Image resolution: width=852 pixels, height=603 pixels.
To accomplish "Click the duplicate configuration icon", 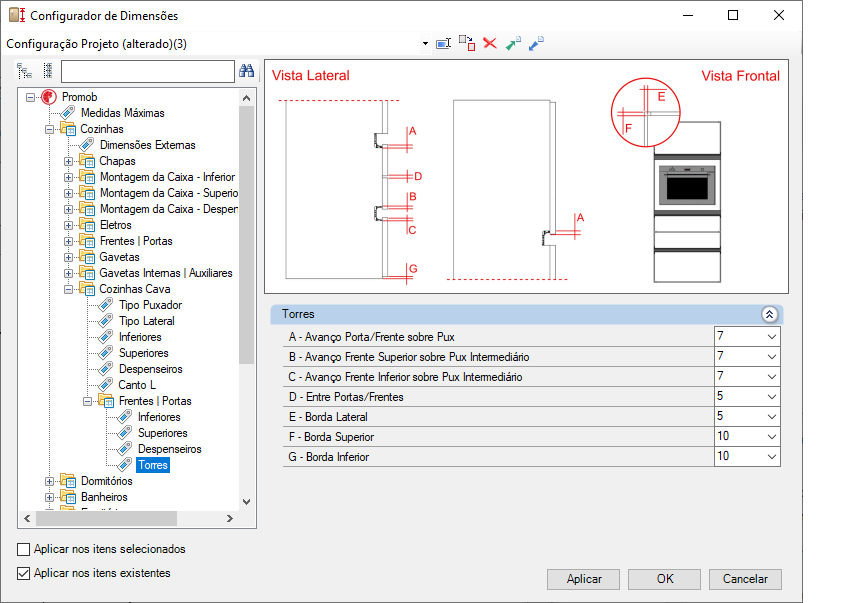I will click(x=467, y=44).
